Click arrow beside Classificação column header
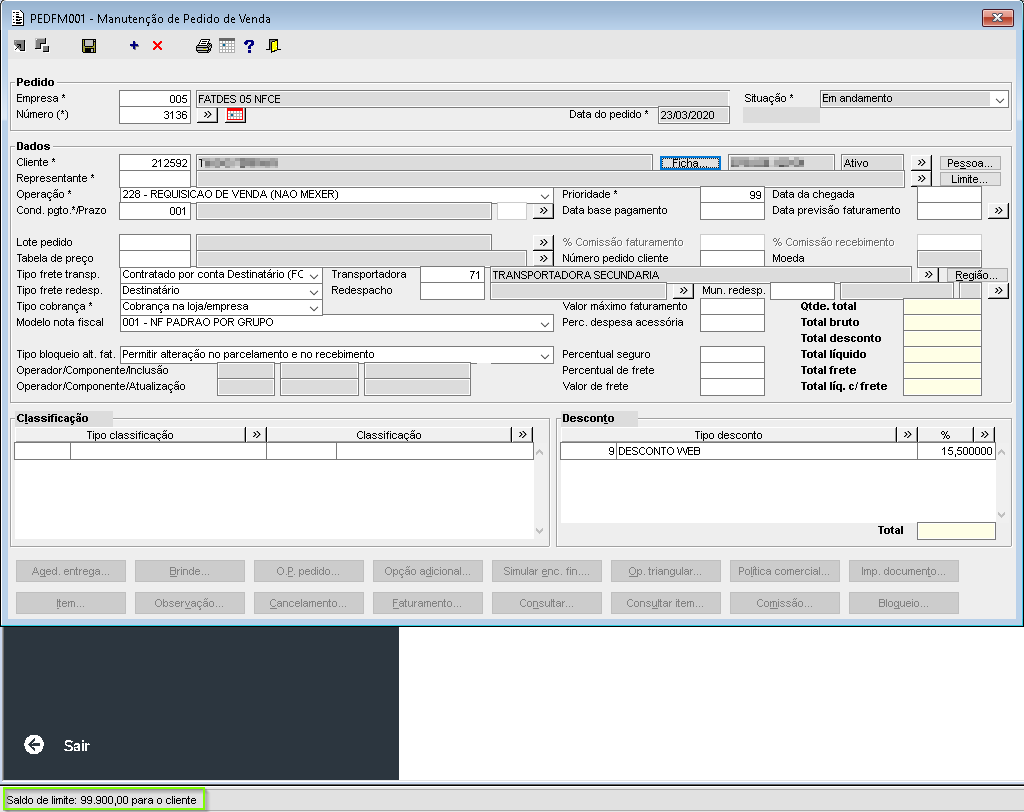Image resolution: width=1024 pixels, height=812 pixels. (522, 434)
